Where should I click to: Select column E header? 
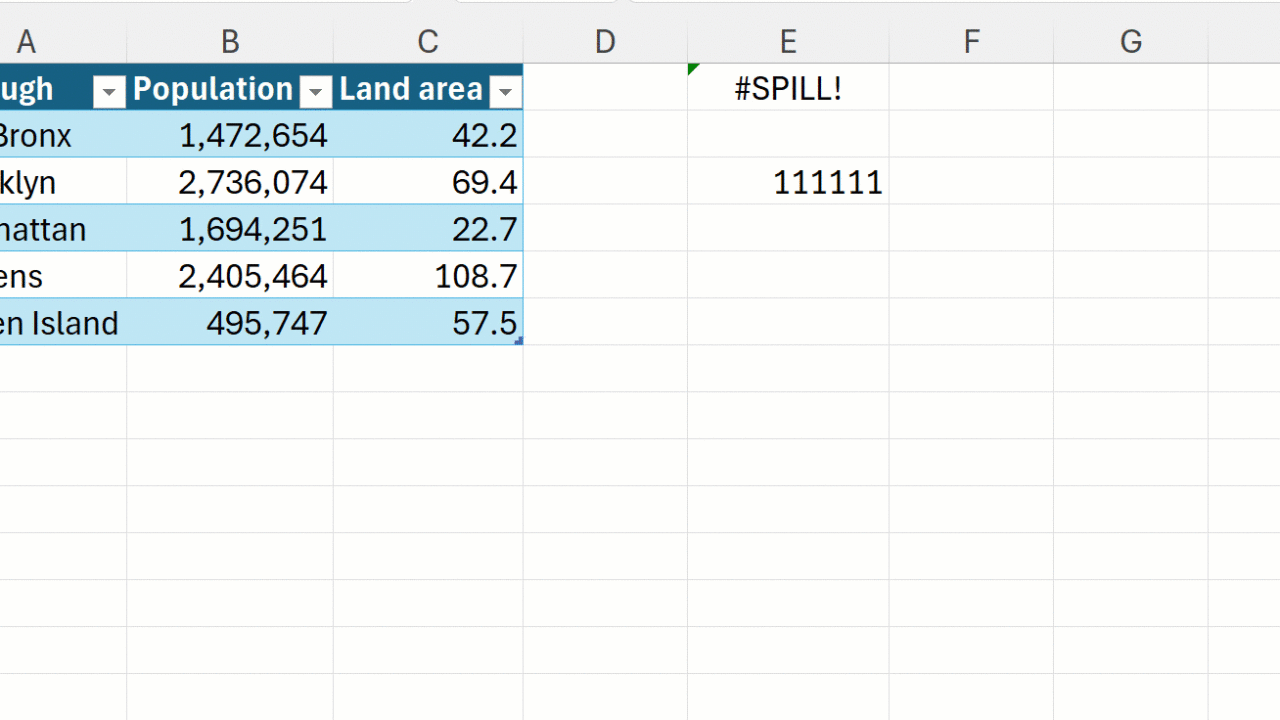[788, 42]
